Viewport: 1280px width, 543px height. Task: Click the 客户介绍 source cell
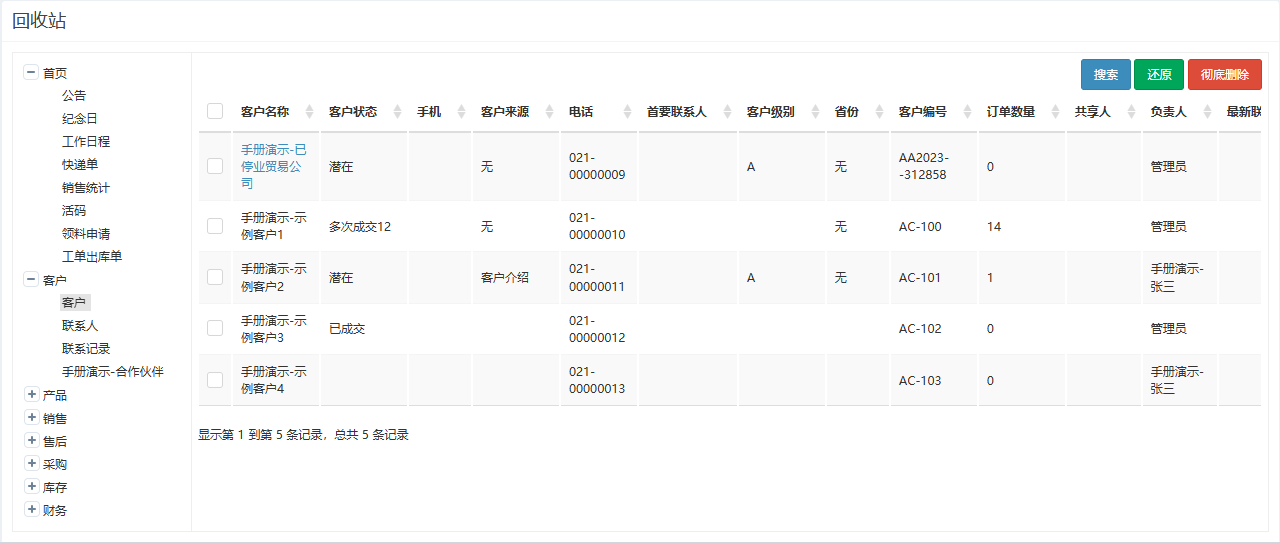pyautogui.click(x=505, y=277)
